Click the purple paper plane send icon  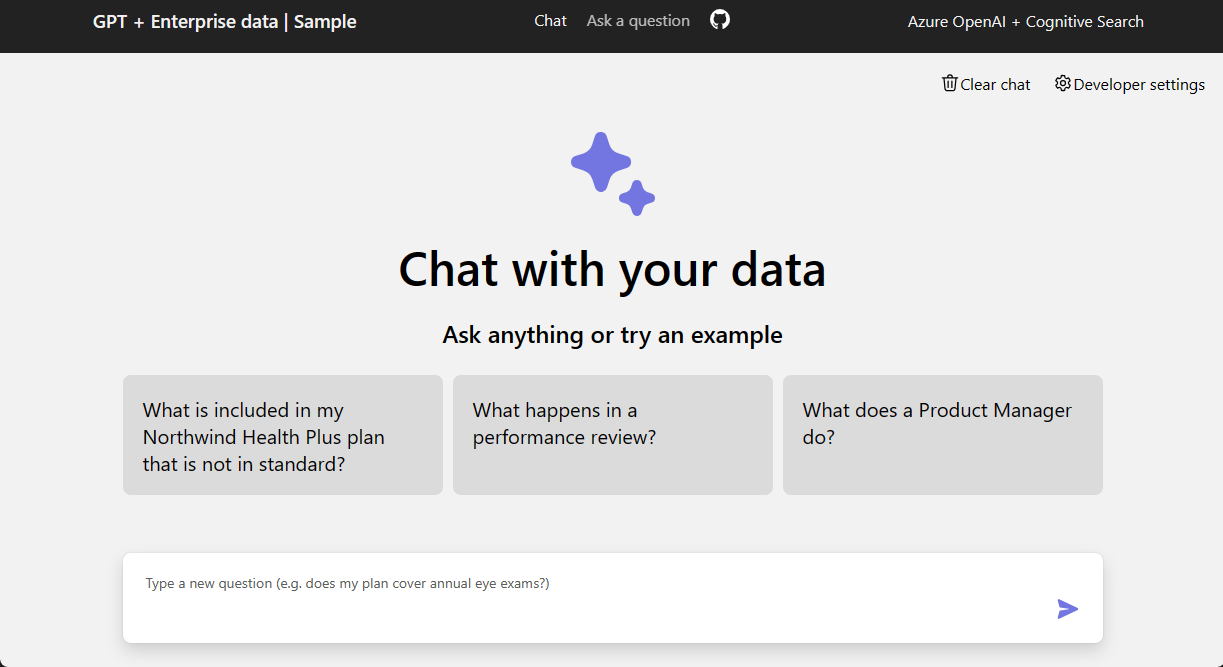click(x=1067, y=609)
